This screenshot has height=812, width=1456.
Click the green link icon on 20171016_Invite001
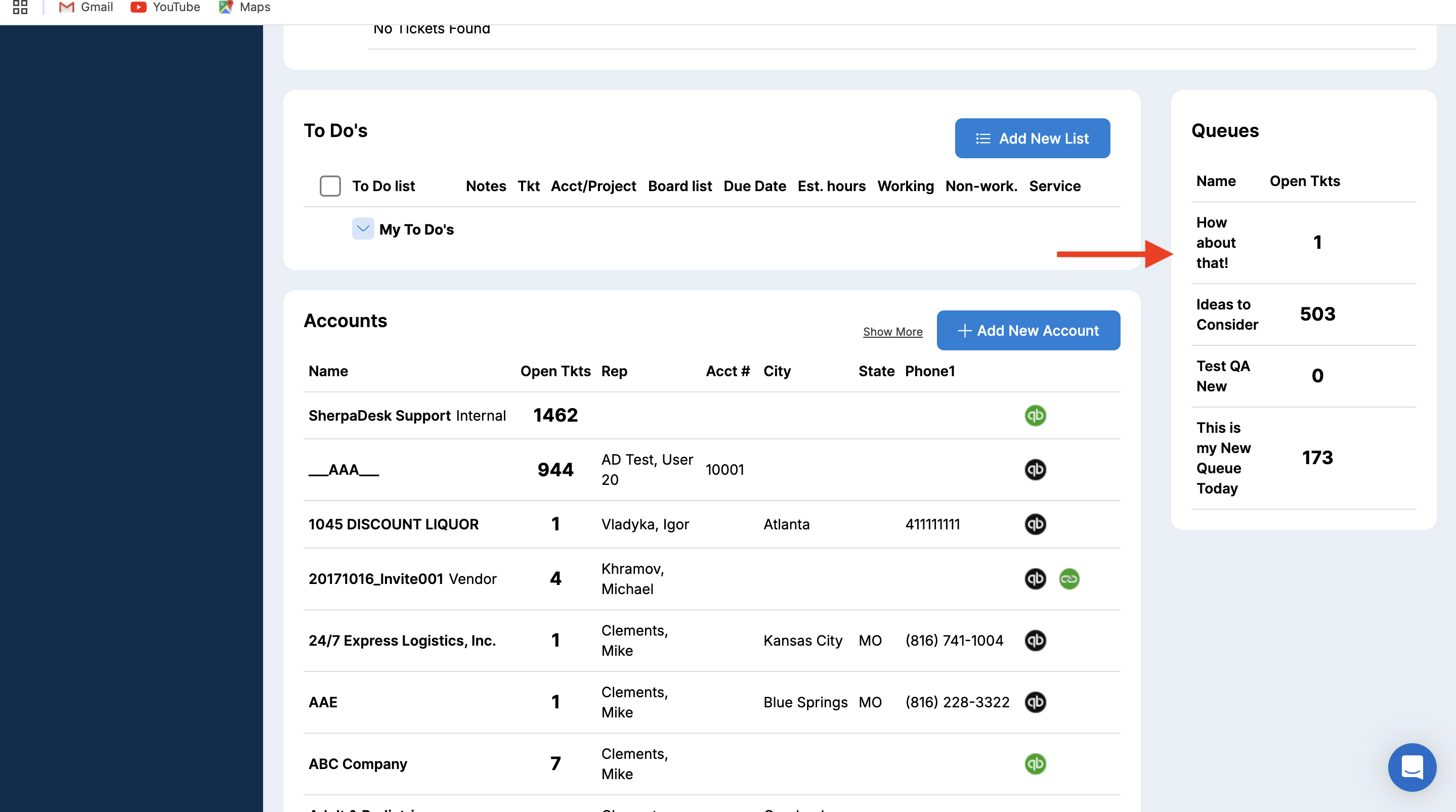click(x=1069, y=578)
